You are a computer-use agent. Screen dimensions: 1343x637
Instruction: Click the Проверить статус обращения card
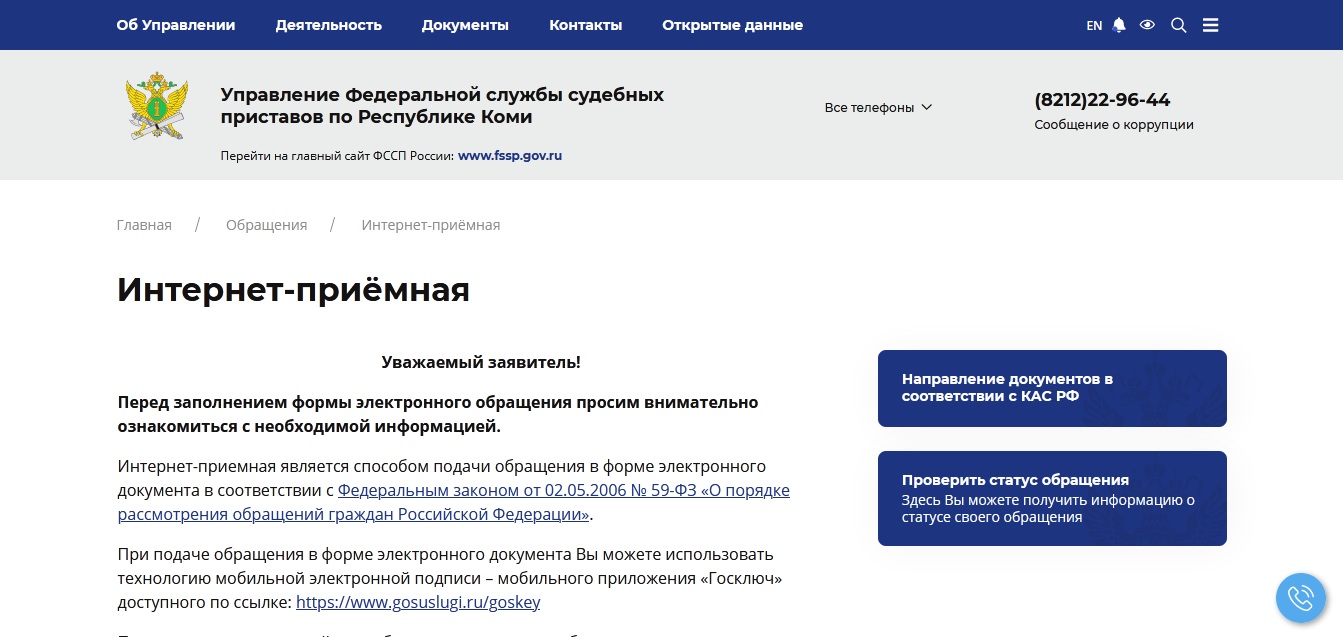point(1051,498)
